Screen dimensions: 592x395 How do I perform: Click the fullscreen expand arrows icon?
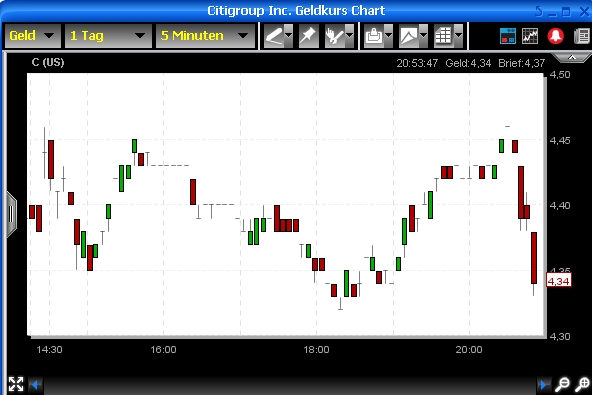16,384
